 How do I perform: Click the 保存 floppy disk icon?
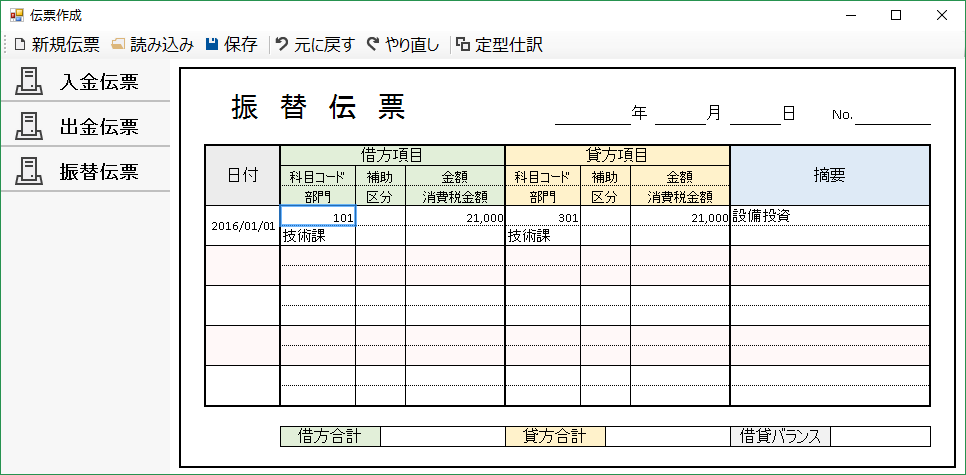[212, 44]
